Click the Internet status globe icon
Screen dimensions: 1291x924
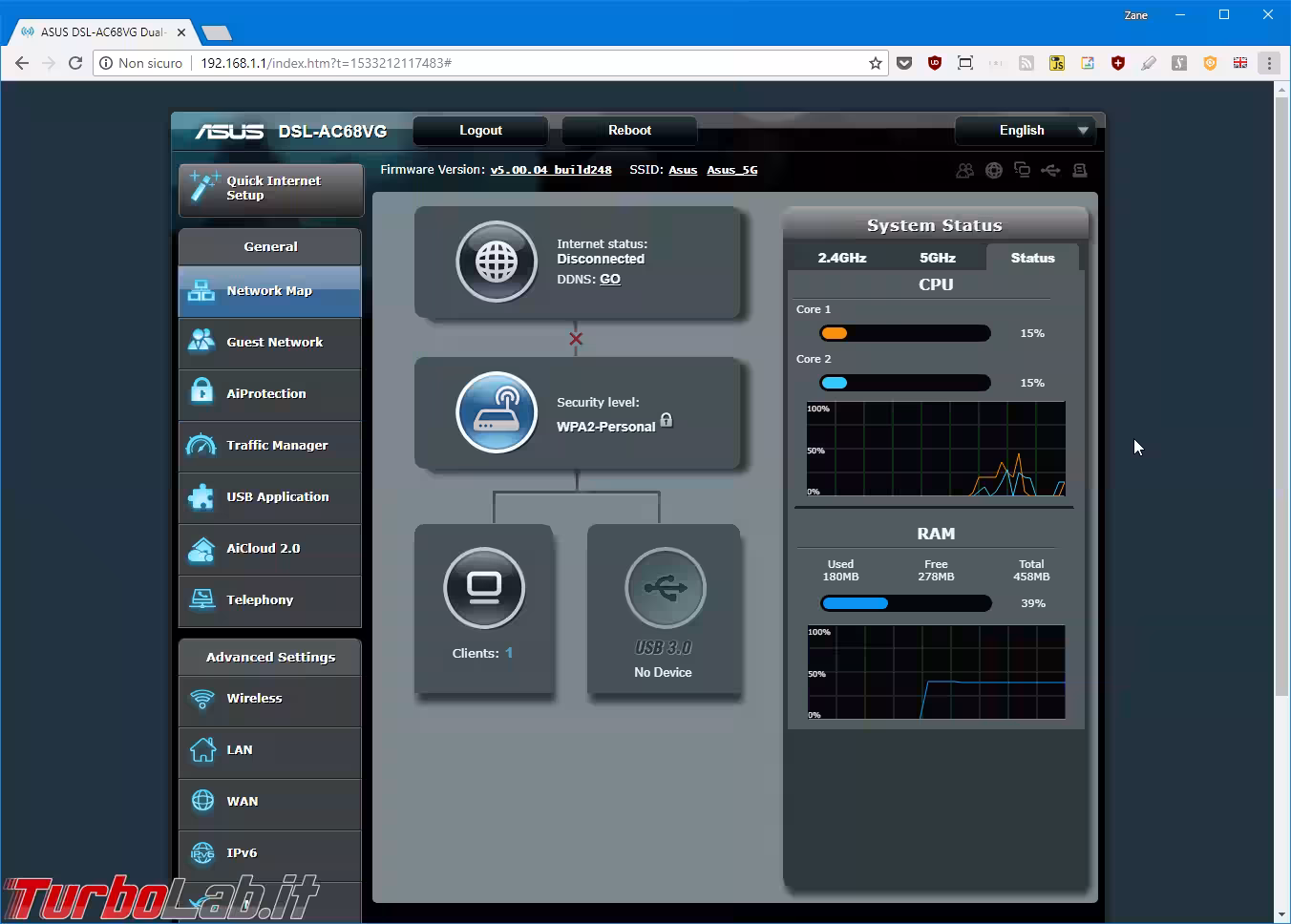(x=496, y=262)
